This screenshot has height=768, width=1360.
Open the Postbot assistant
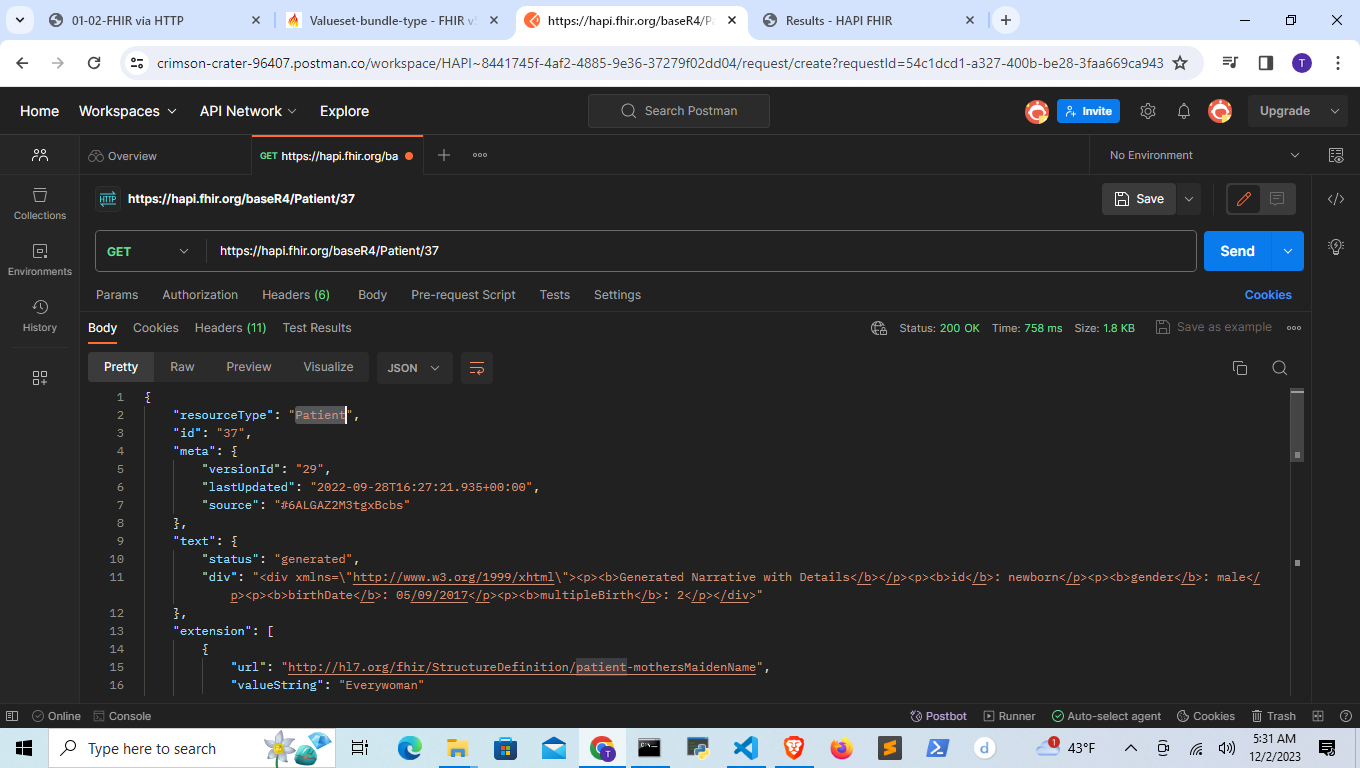pos(939,716)
